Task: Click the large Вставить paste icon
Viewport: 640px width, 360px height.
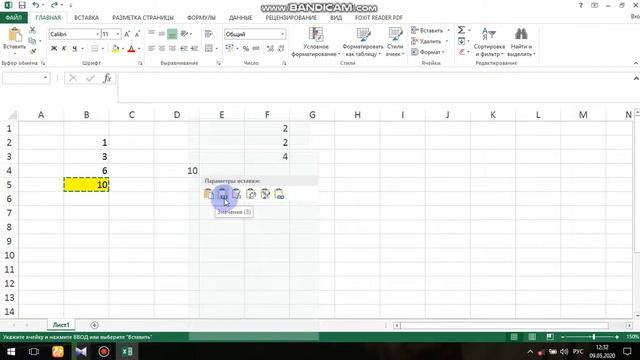Action: click(x=15, y=35)
